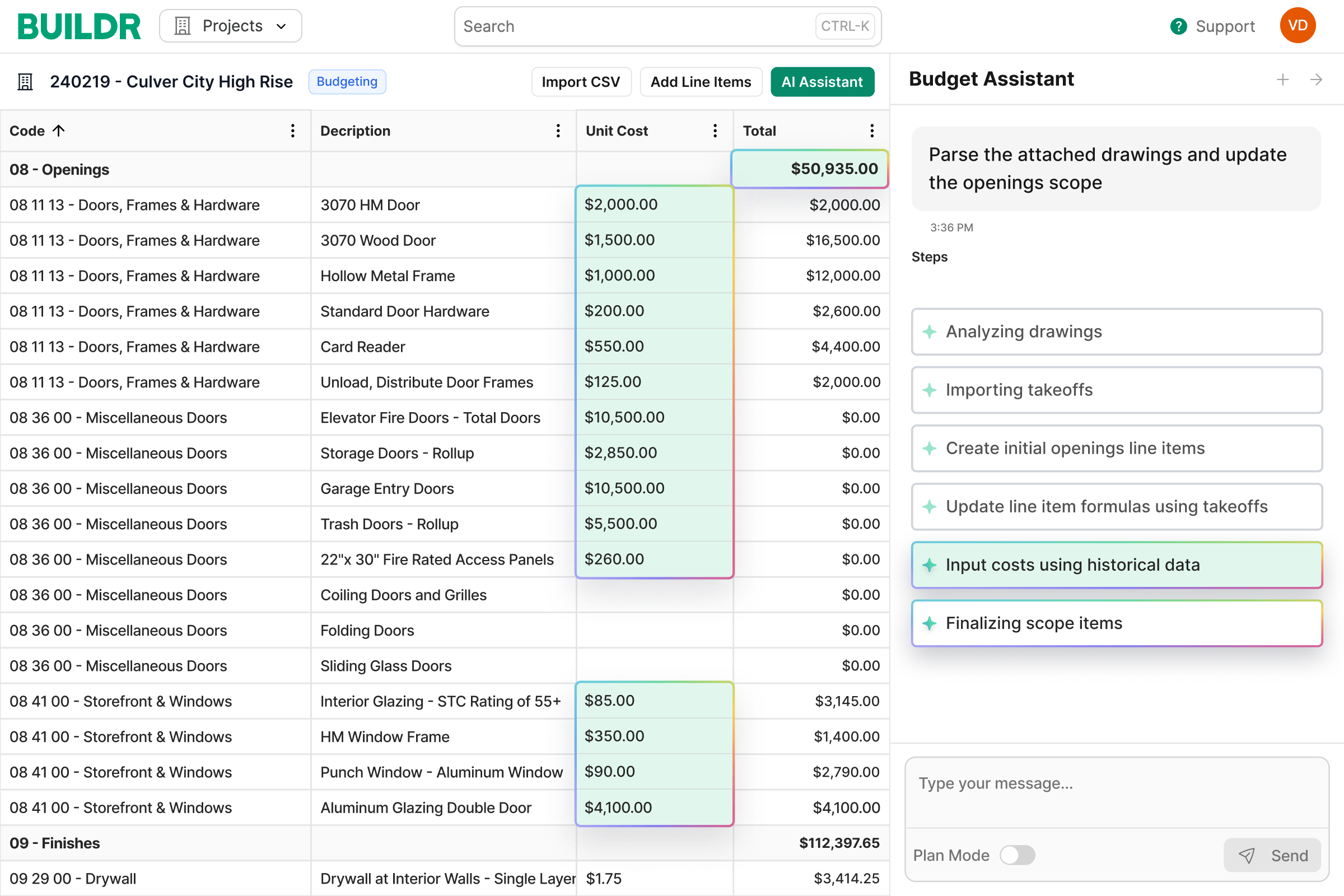Sort by the Code column arrow
The height and width of the screenshot is (896, 1344).
pos(59,131)
